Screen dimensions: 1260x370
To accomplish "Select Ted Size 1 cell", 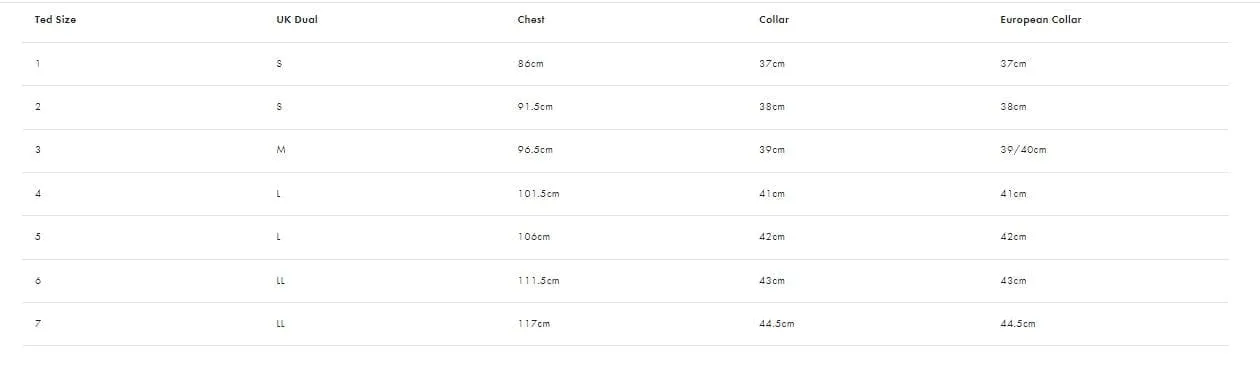I will [37, 64].
